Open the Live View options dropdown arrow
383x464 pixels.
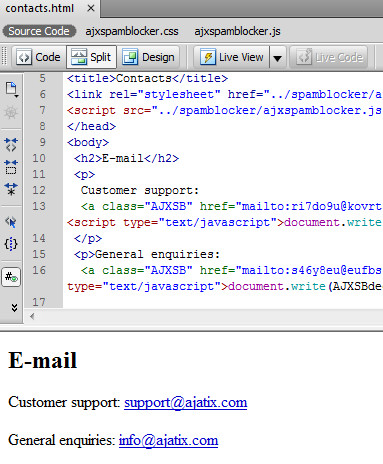[277, 58]
